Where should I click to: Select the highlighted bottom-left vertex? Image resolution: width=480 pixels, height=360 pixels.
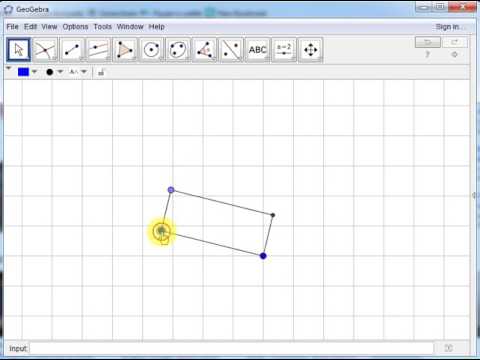point(162,230)
